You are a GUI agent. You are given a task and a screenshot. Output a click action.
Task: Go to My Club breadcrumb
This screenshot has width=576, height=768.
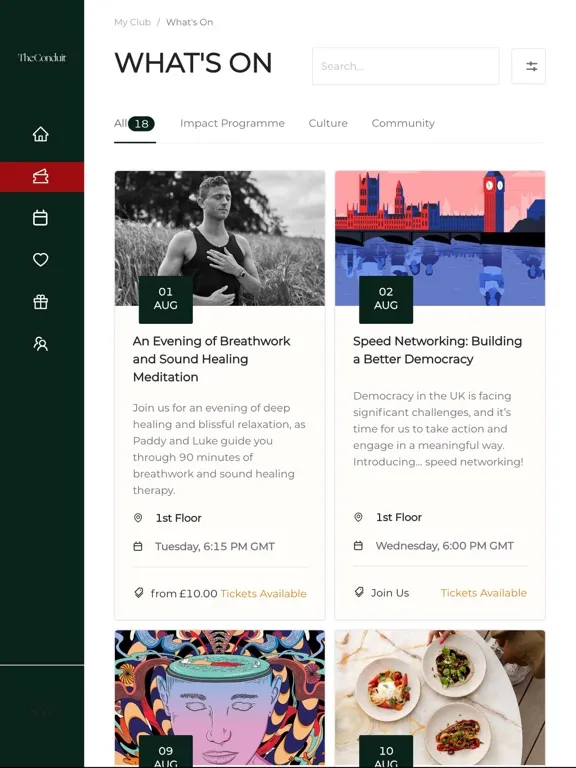point(132,22)
